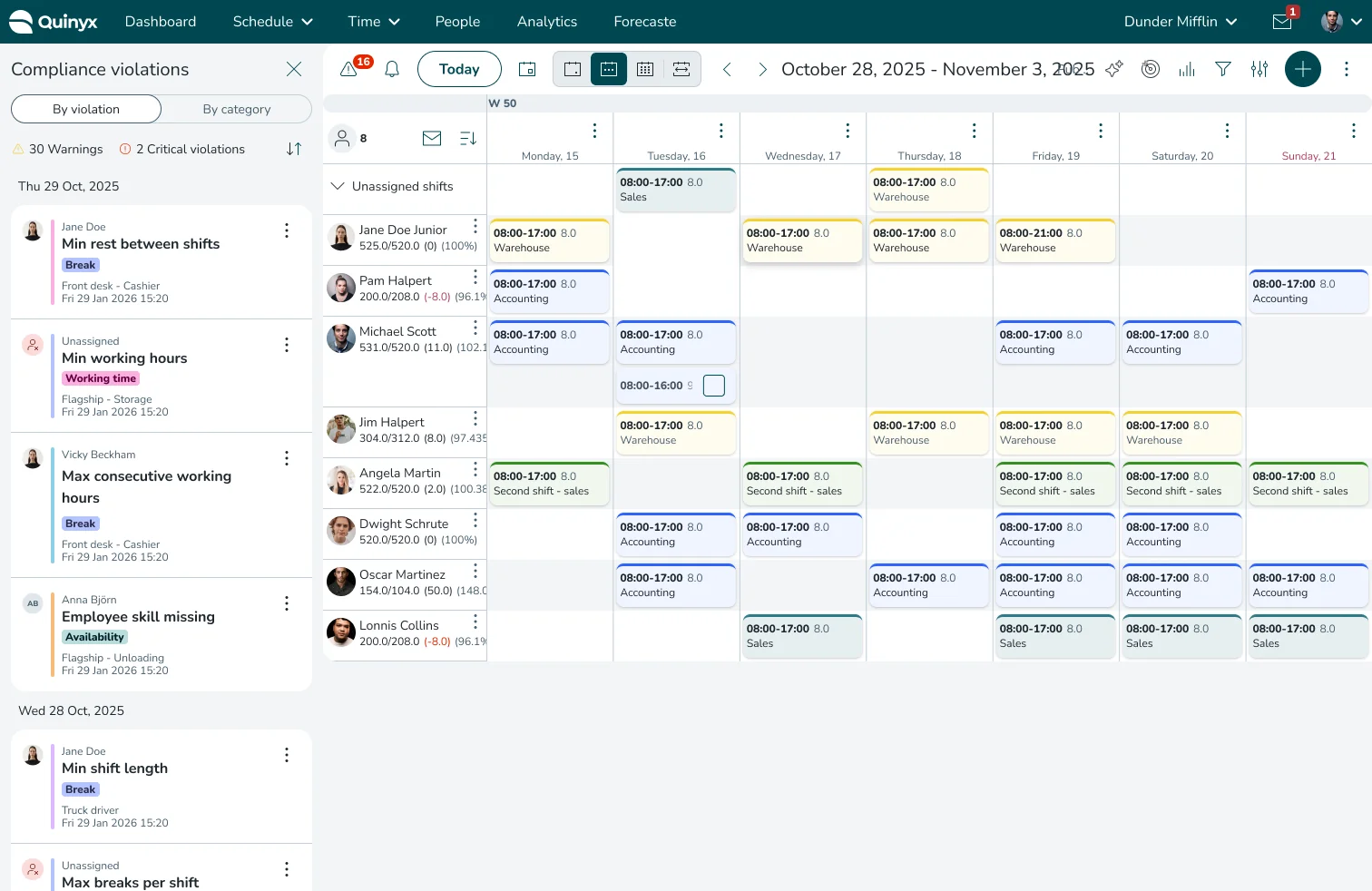Show violations By category
The image size is (1372, 891).
click(237, 109)
